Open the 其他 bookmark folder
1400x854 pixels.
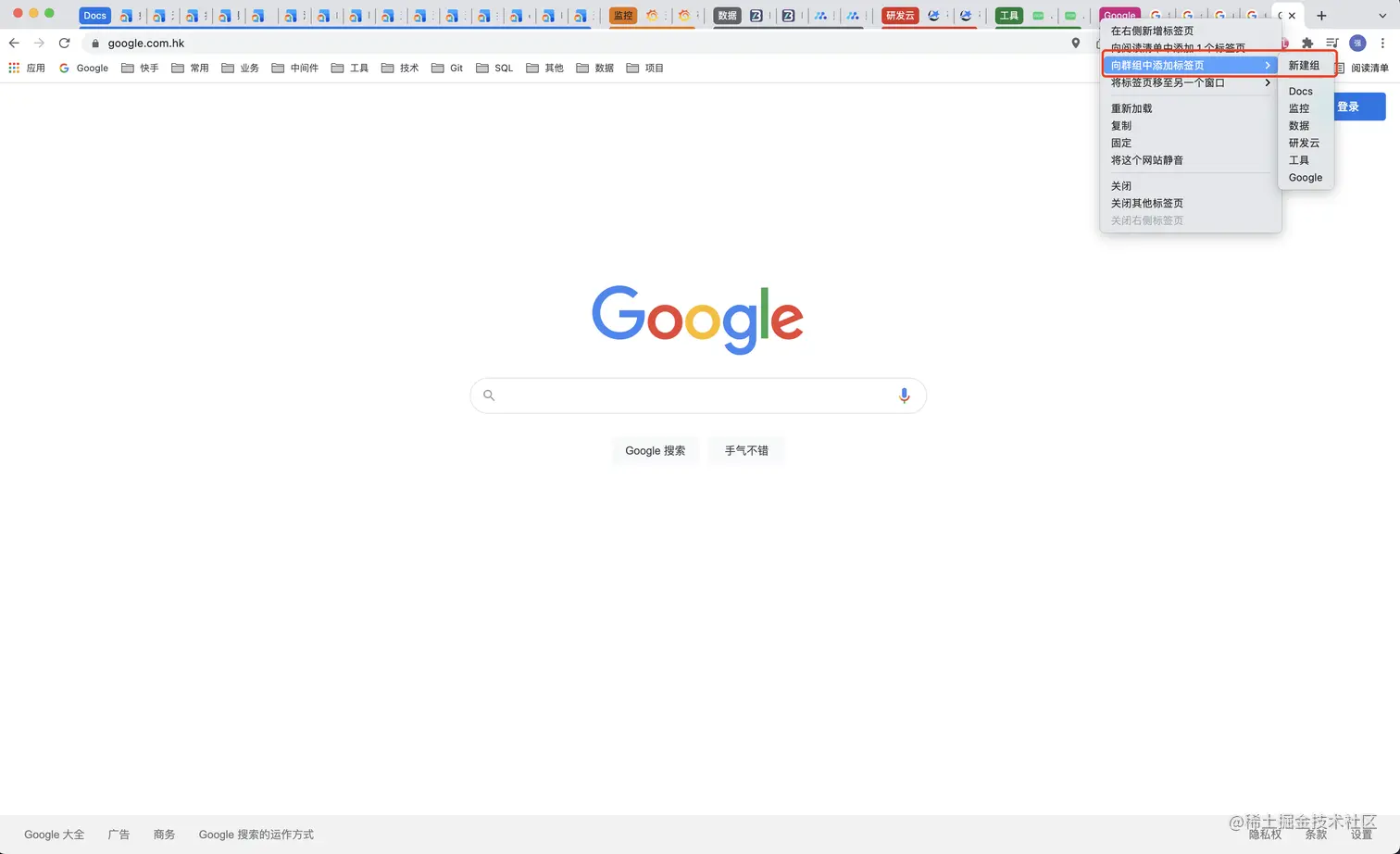pyautogui.click(x=544, y=68)
